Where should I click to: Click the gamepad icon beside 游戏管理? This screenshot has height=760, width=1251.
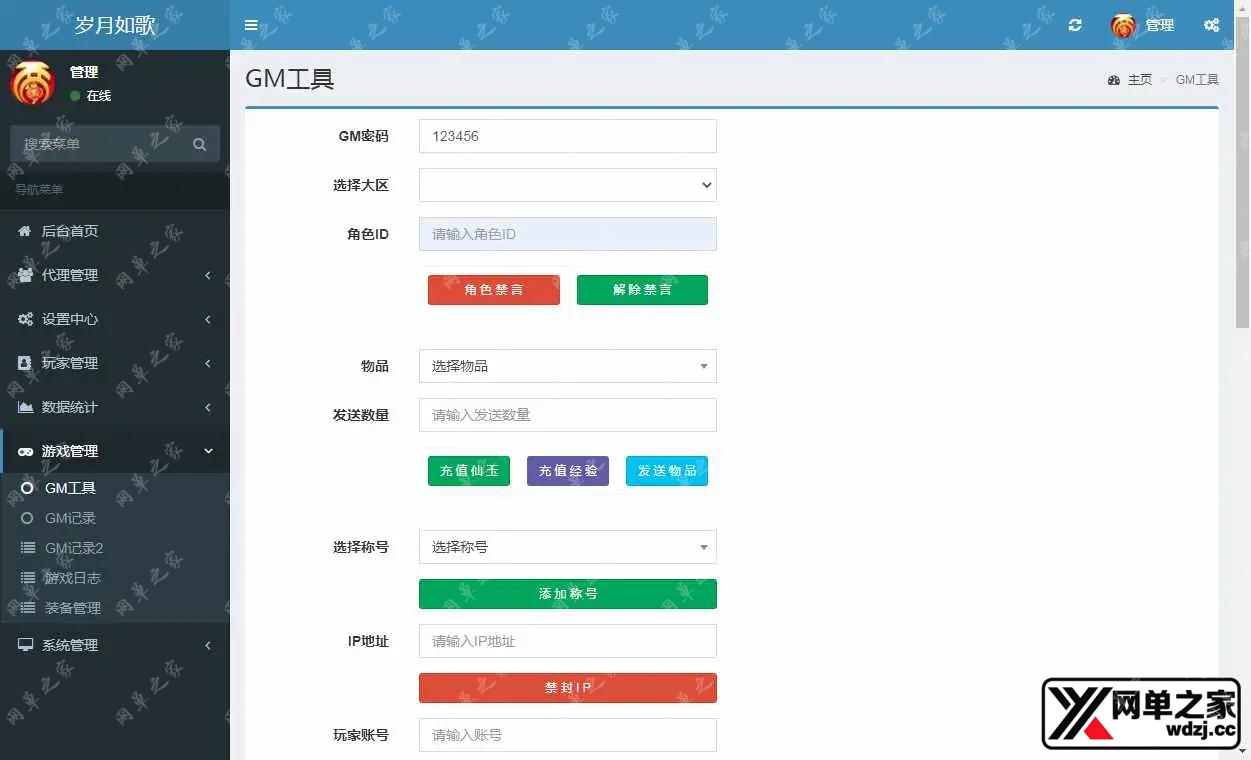pos(25,451)
